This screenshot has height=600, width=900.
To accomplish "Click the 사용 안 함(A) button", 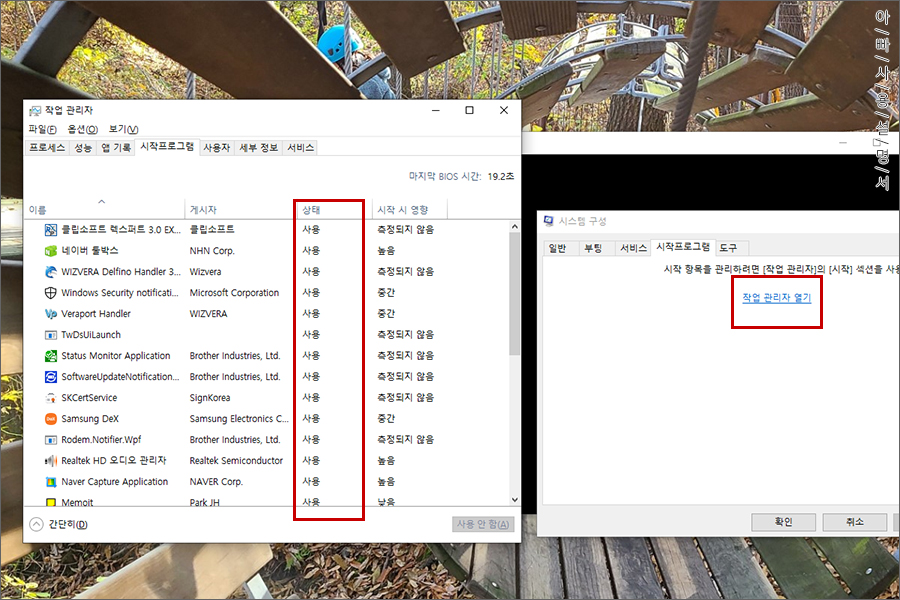I will 483,524.
